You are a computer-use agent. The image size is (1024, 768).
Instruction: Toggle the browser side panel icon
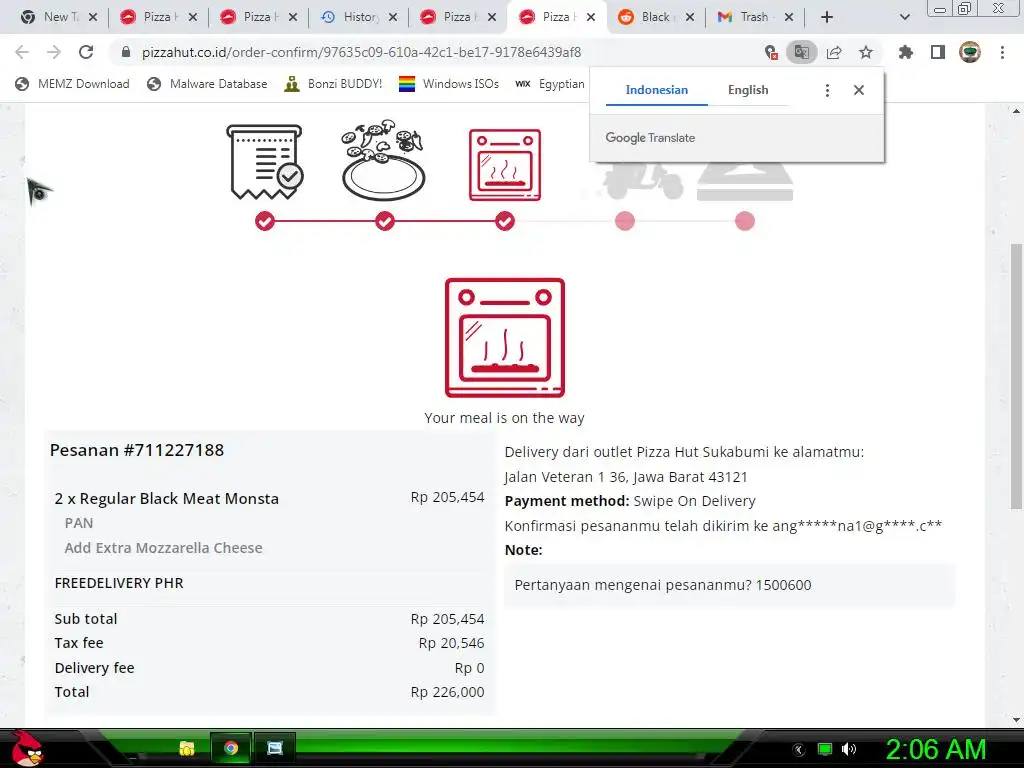938,52
